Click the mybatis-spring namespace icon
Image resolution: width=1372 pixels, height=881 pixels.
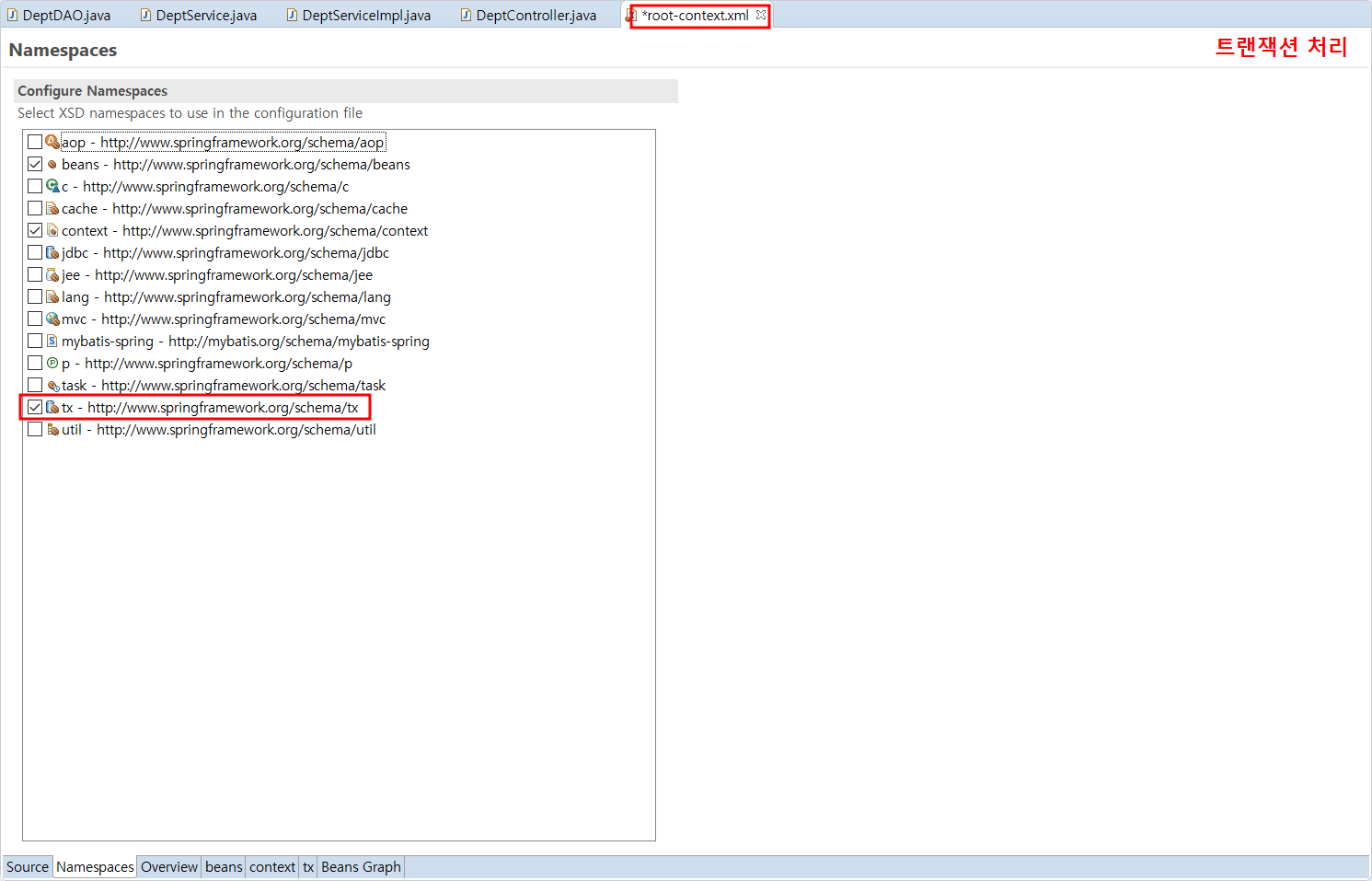[52, 341]
